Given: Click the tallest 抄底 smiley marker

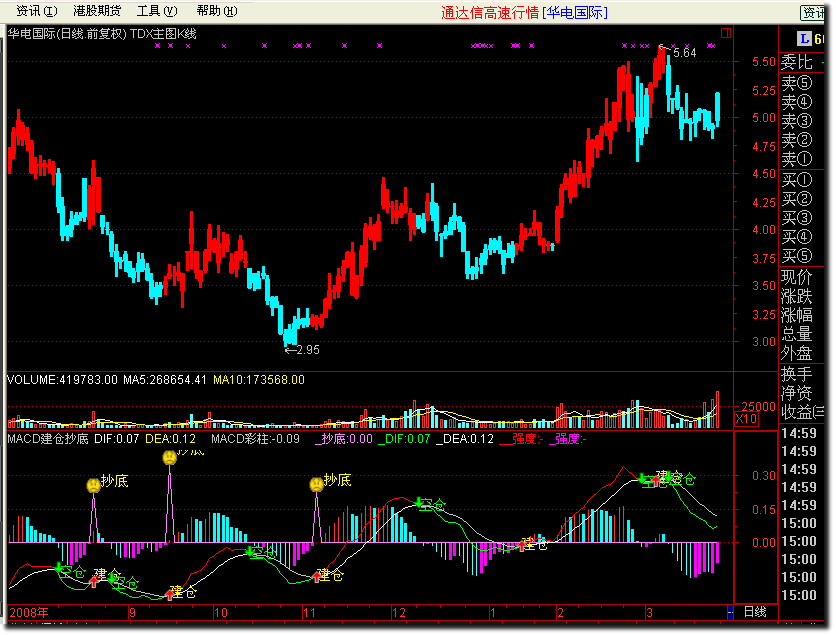Looking at the screenshot, I should tap(170, 457).
